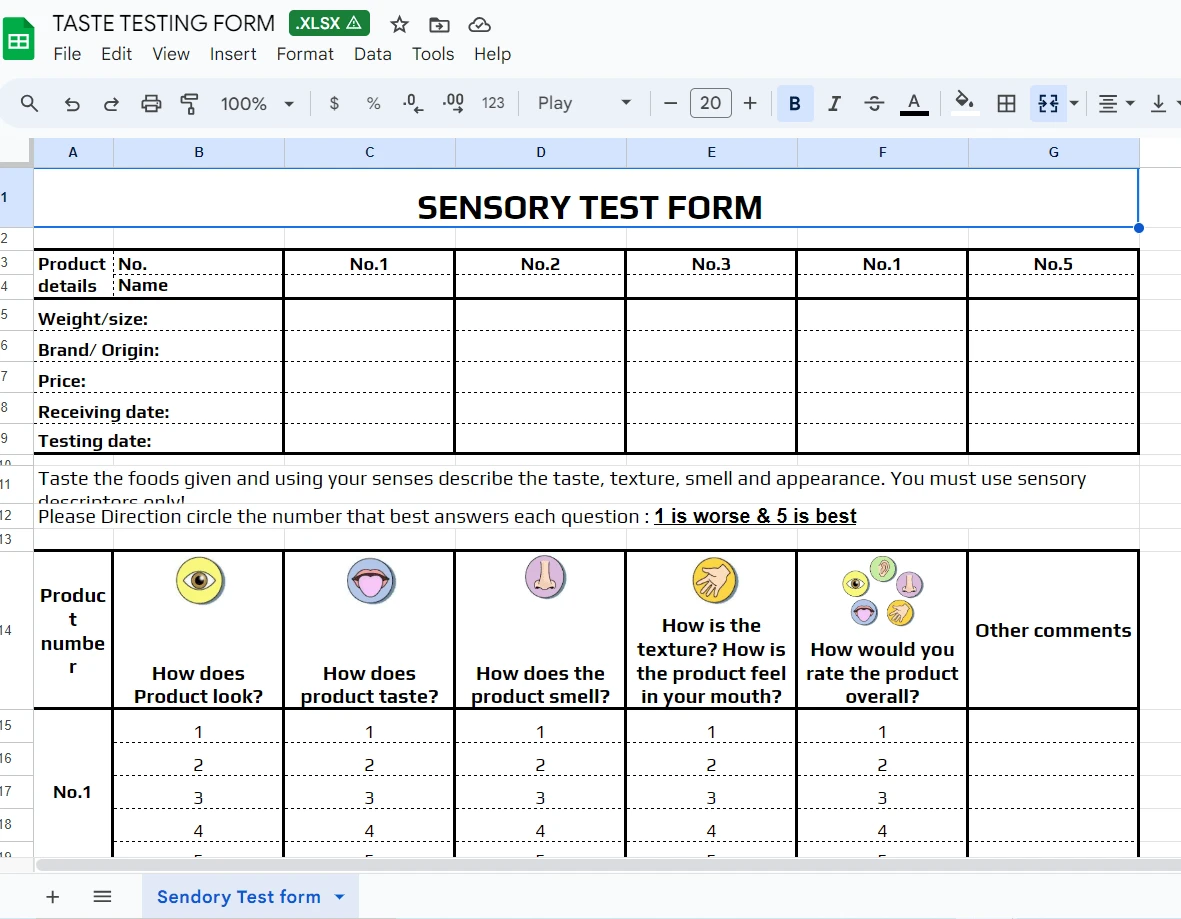Viewport: 1181px width, 919px height.
Task: Increase decimal places
Action: 453,103
